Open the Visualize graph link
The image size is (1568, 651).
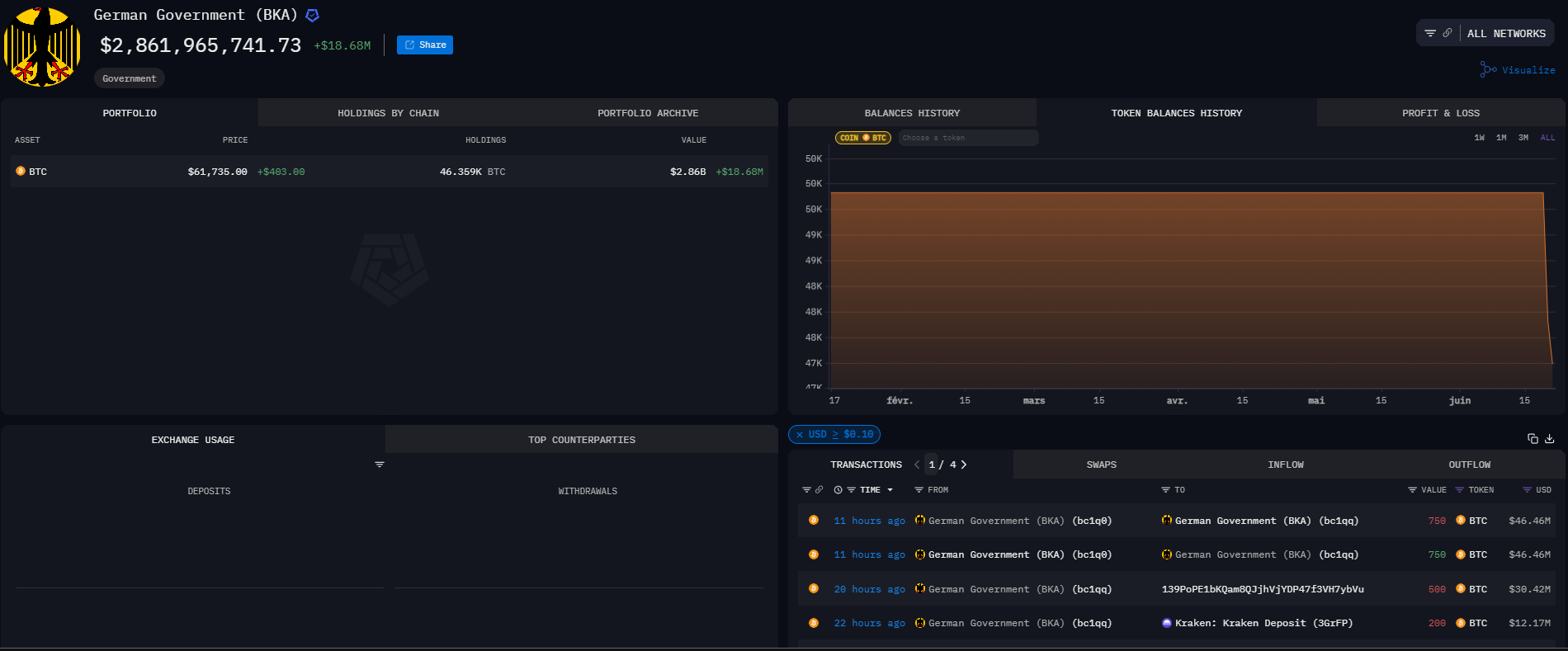point(1518,70)
